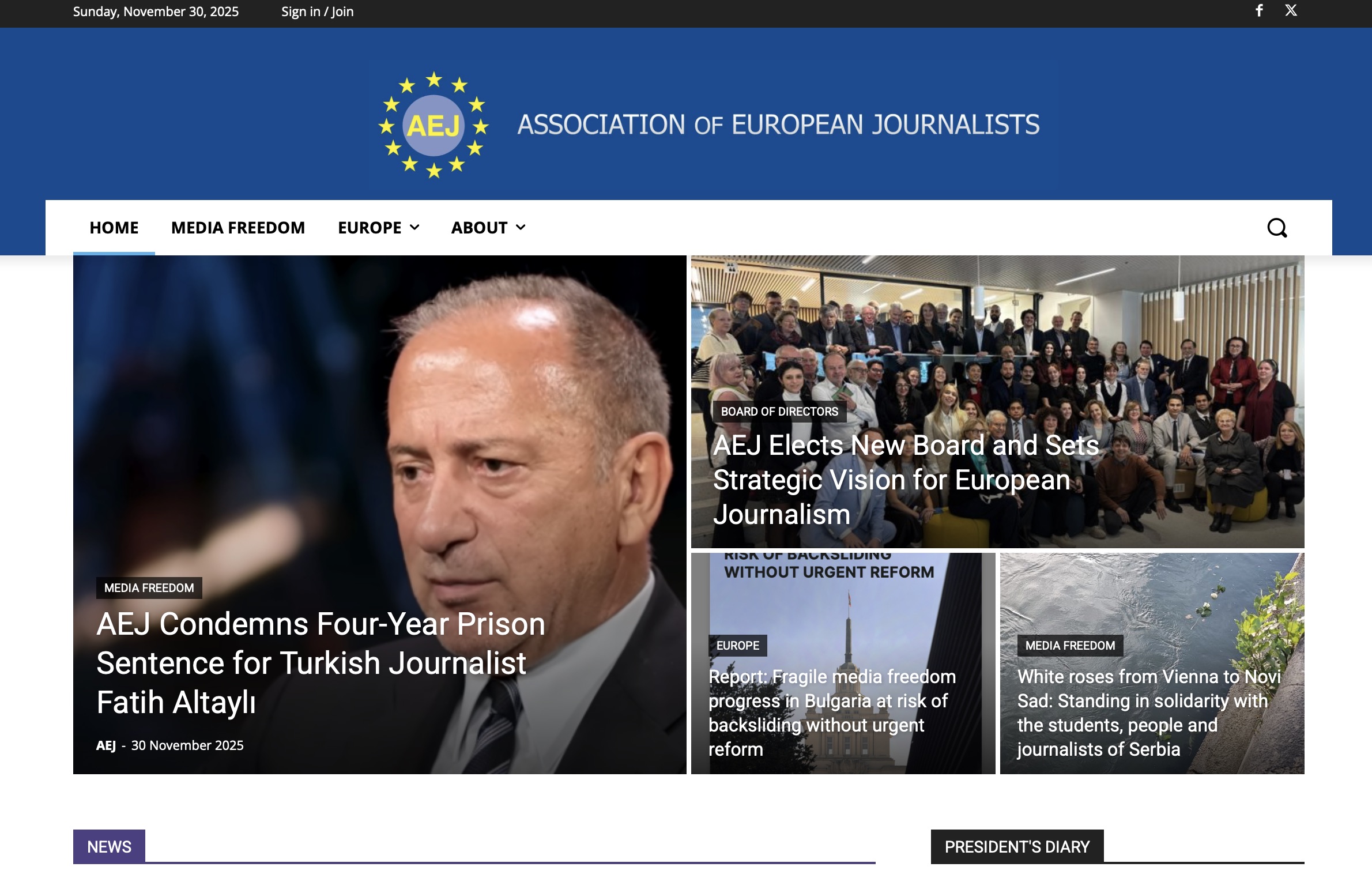Click Media Freedom tag on Serbia article
1372x882 pixels.
[x=1070, y=646]
